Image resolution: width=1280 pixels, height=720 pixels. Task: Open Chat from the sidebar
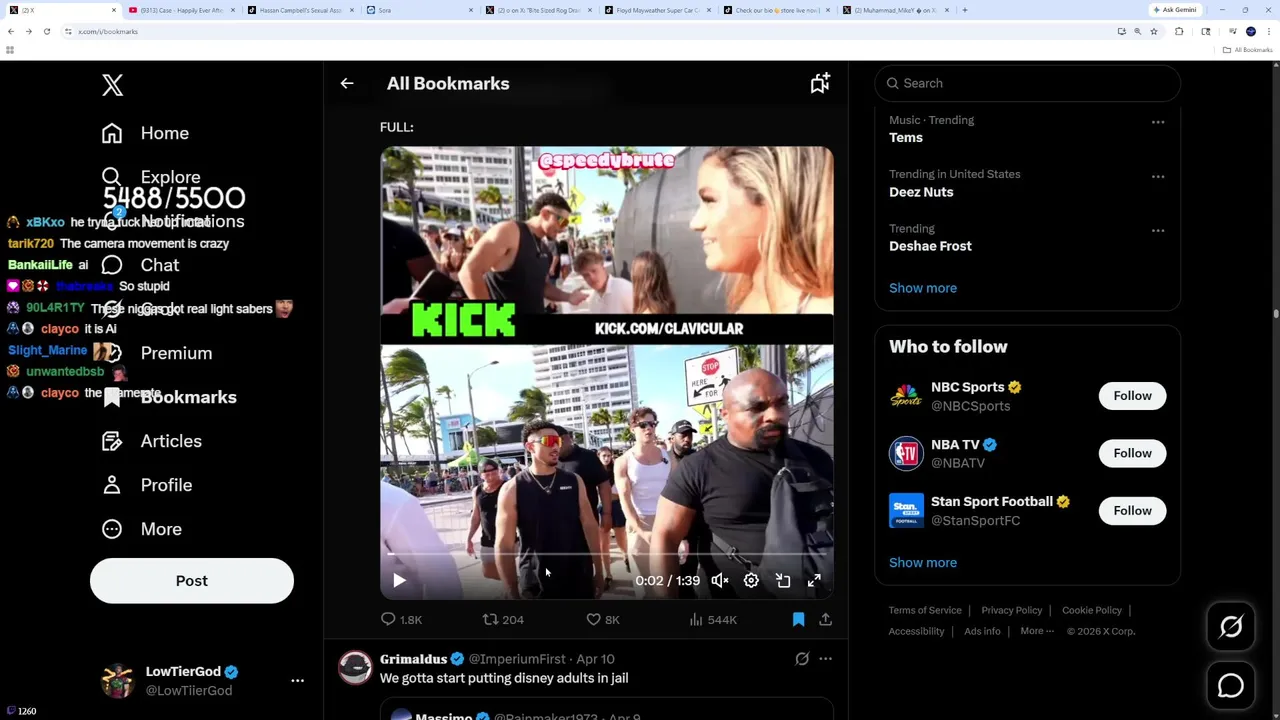pos(141,265)
